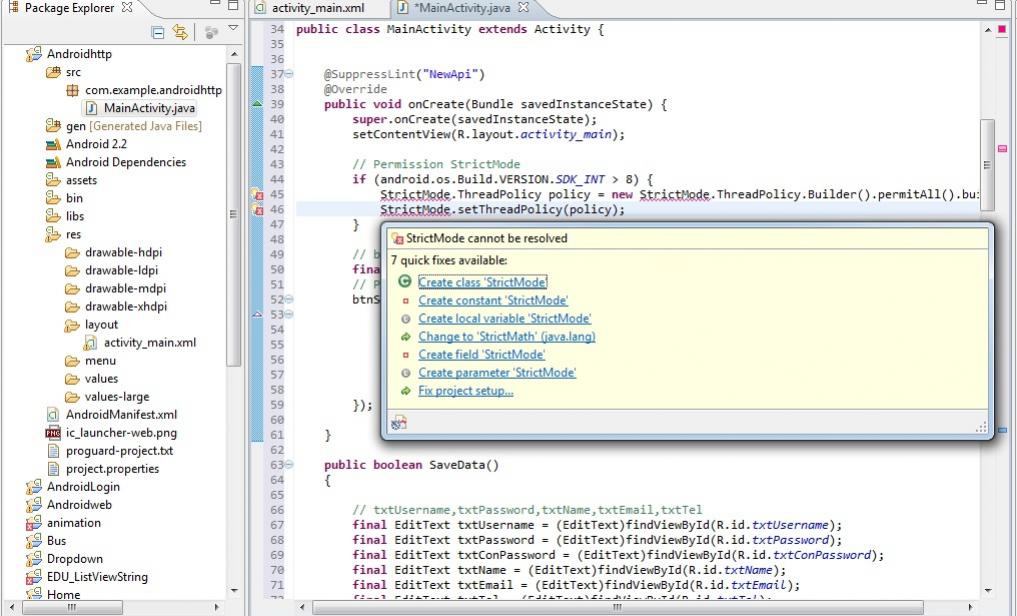The image size is (1017, 616).
Task: Click quick fix Create constant 'StrictMode'
Action: pyautogui.click(x=493, y=300)
